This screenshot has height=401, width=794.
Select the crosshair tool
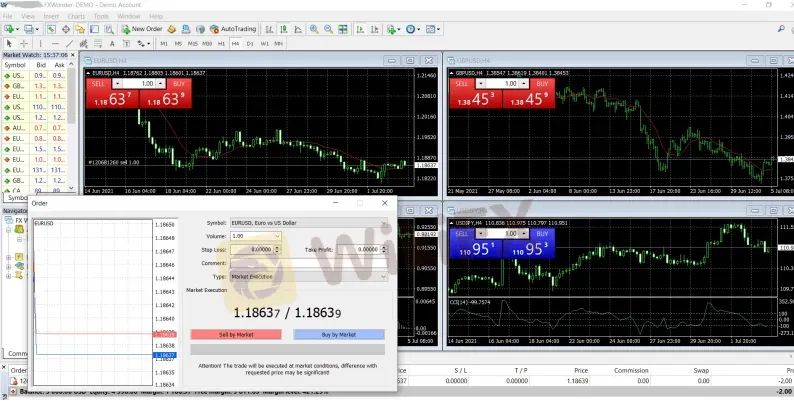[x=23, y=44]
